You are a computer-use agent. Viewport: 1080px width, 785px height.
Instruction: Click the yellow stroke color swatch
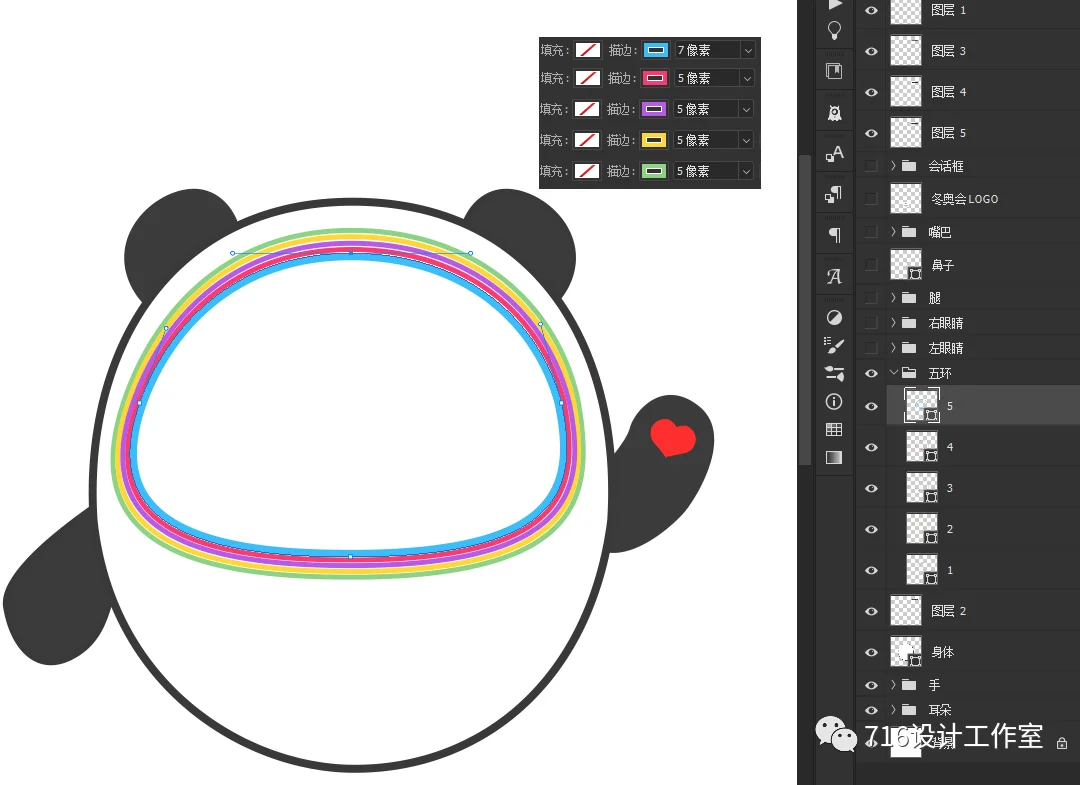pyautogui.click(x=654, y=140)
